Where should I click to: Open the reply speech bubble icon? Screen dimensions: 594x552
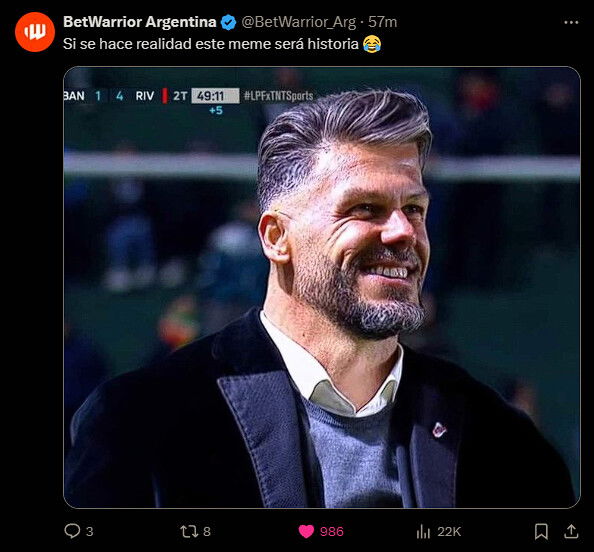[x=72, y=531]
